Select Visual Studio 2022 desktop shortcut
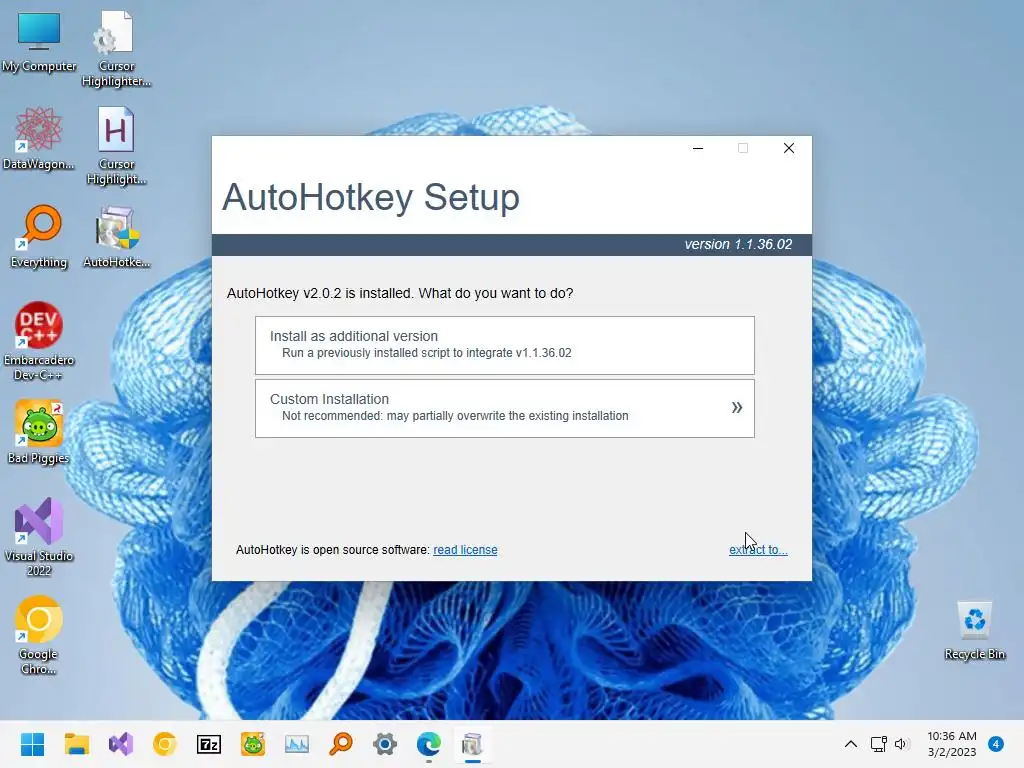This screenshot has width=1024, height=768. pos(39,537)
